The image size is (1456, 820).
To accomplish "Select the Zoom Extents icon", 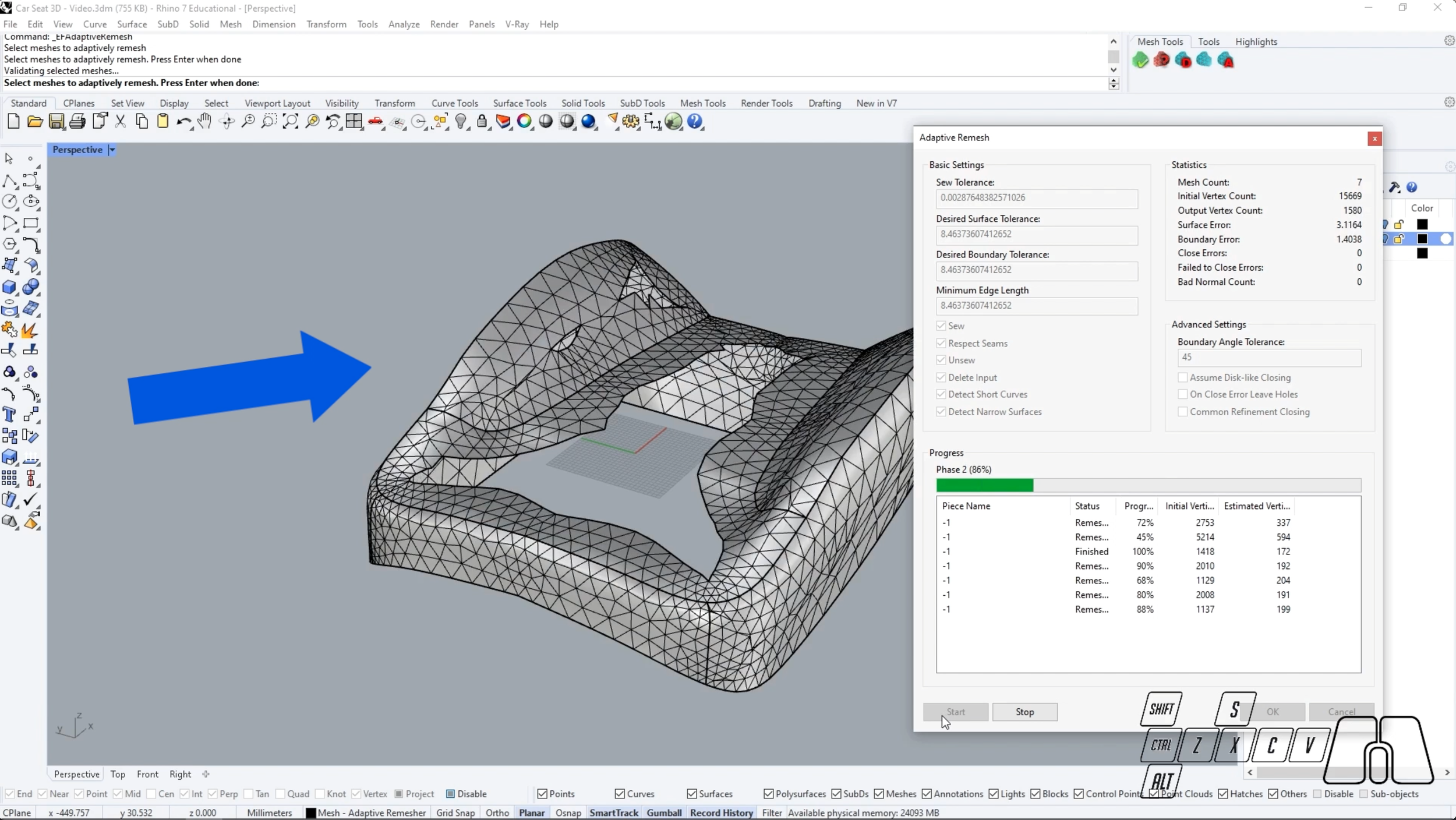I will pyautogui.click(x=290, y=122).
